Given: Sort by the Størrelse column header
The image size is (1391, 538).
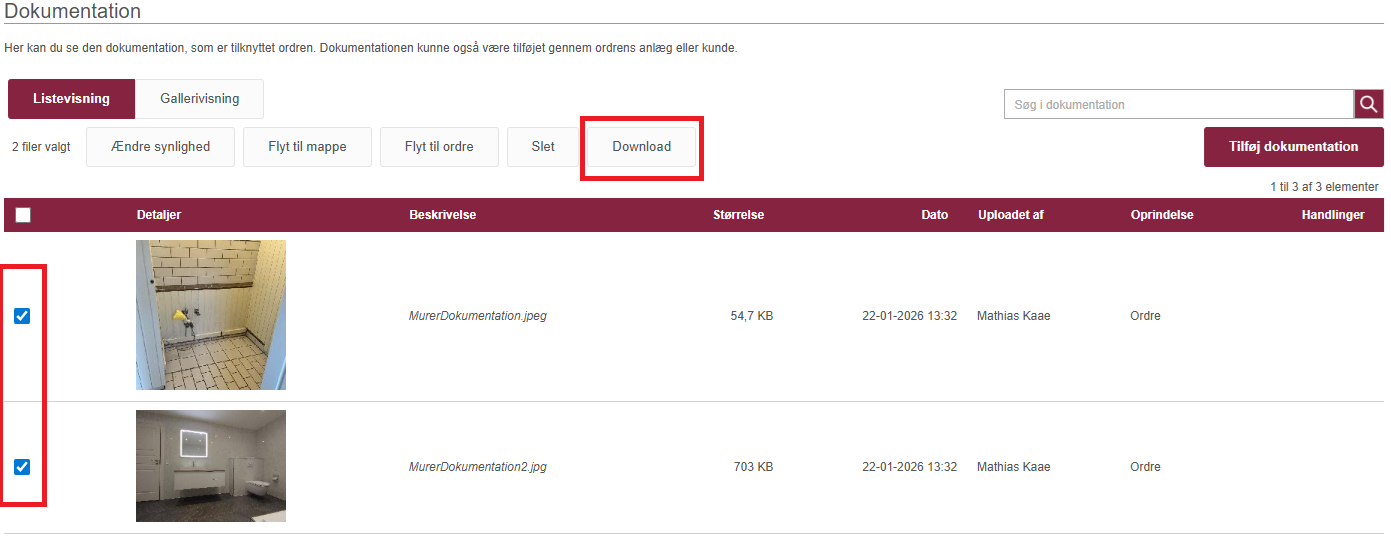Looking at the screenshot, I should (738, 215).
